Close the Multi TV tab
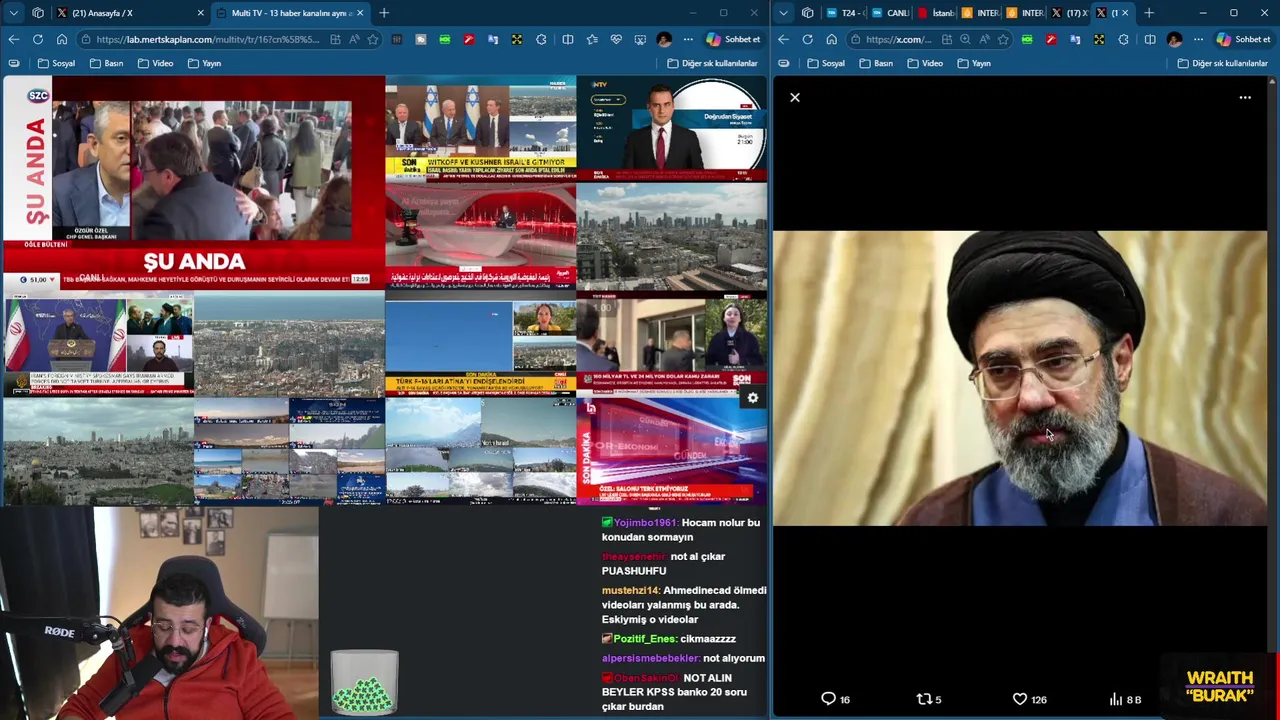Screen dimensions: 1280x720 point(360,13)
